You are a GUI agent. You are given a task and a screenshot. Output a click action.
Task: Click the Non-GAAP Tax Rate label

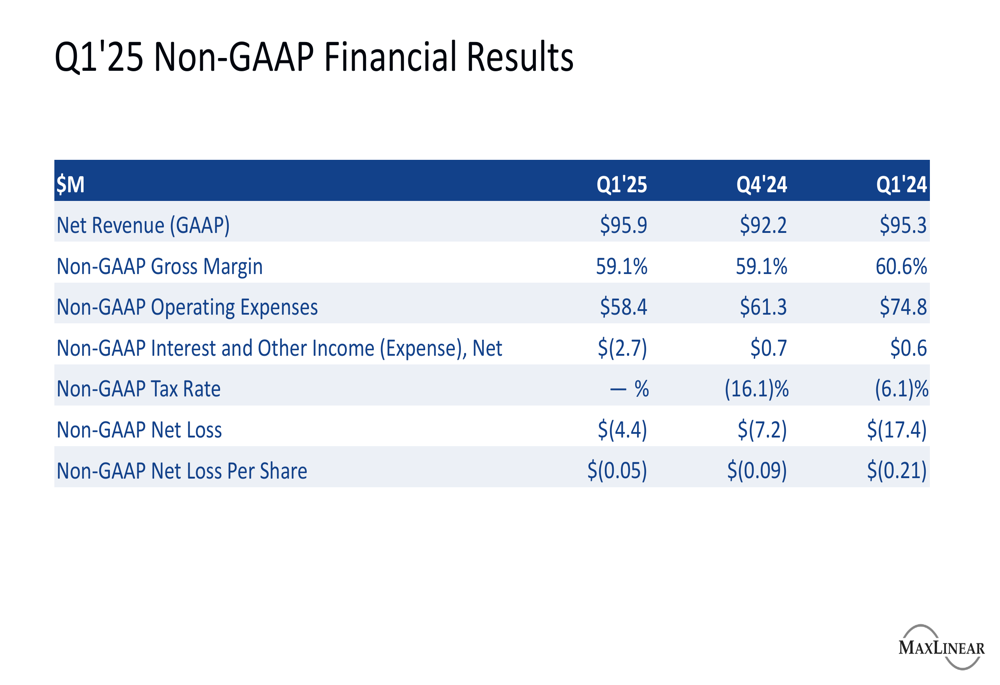coord(138,389)
